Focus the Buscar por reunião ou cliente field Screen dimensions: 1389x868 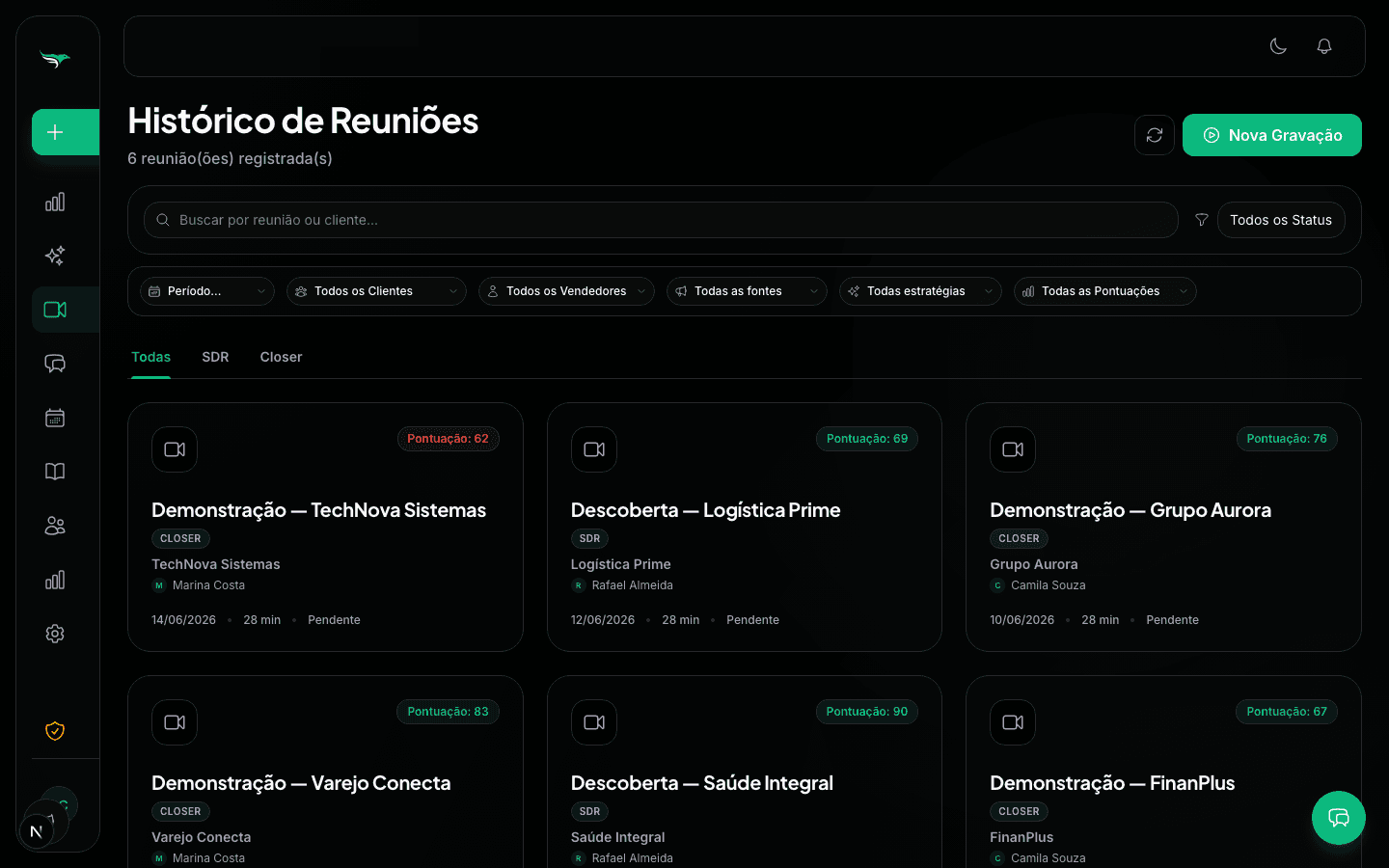tap(661, 220)
